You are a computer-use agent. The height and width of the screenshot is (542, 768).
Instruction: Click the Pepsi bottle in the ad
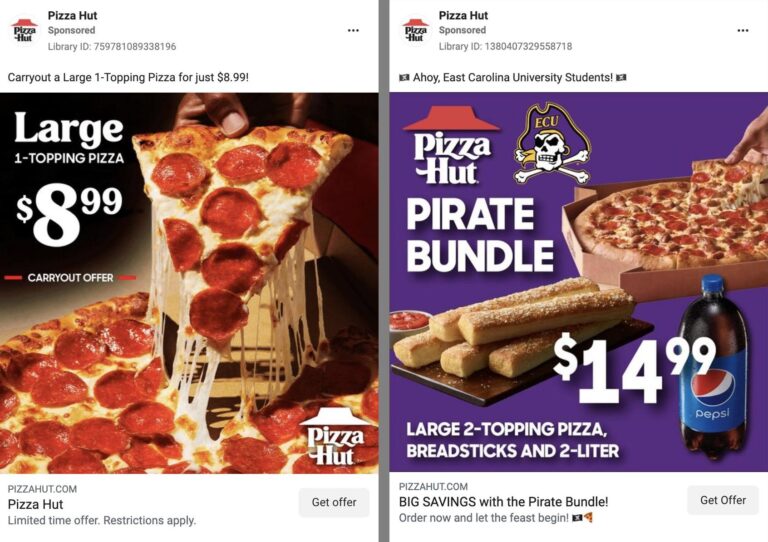[x=715, y=367]
